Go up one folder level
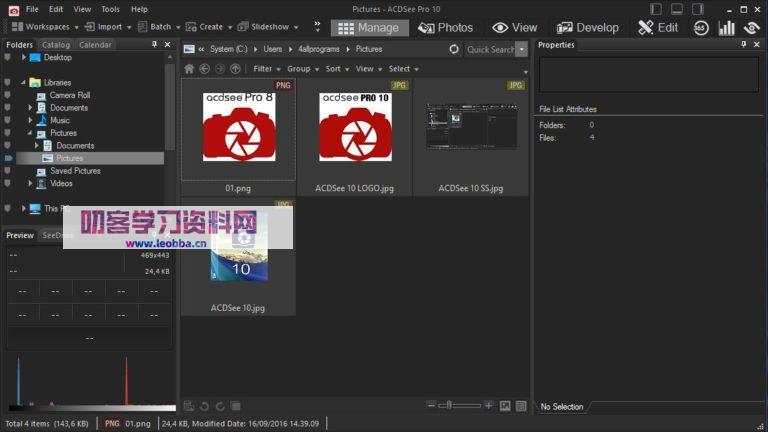 (x=236, y=69)
